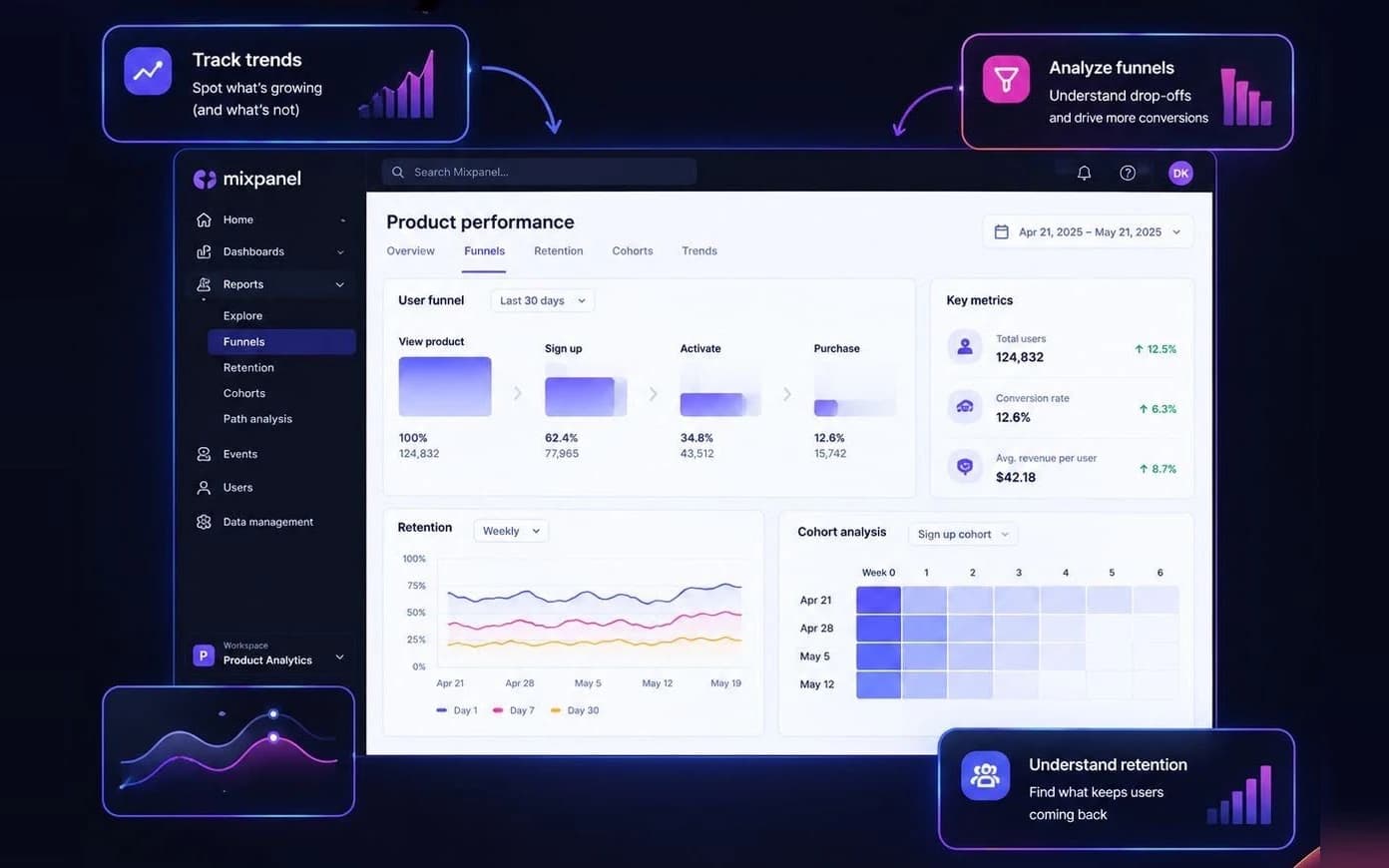
Task: Click the Product Analytics workspace P icon
Action: pyautogui.click(x=204, y=655)
